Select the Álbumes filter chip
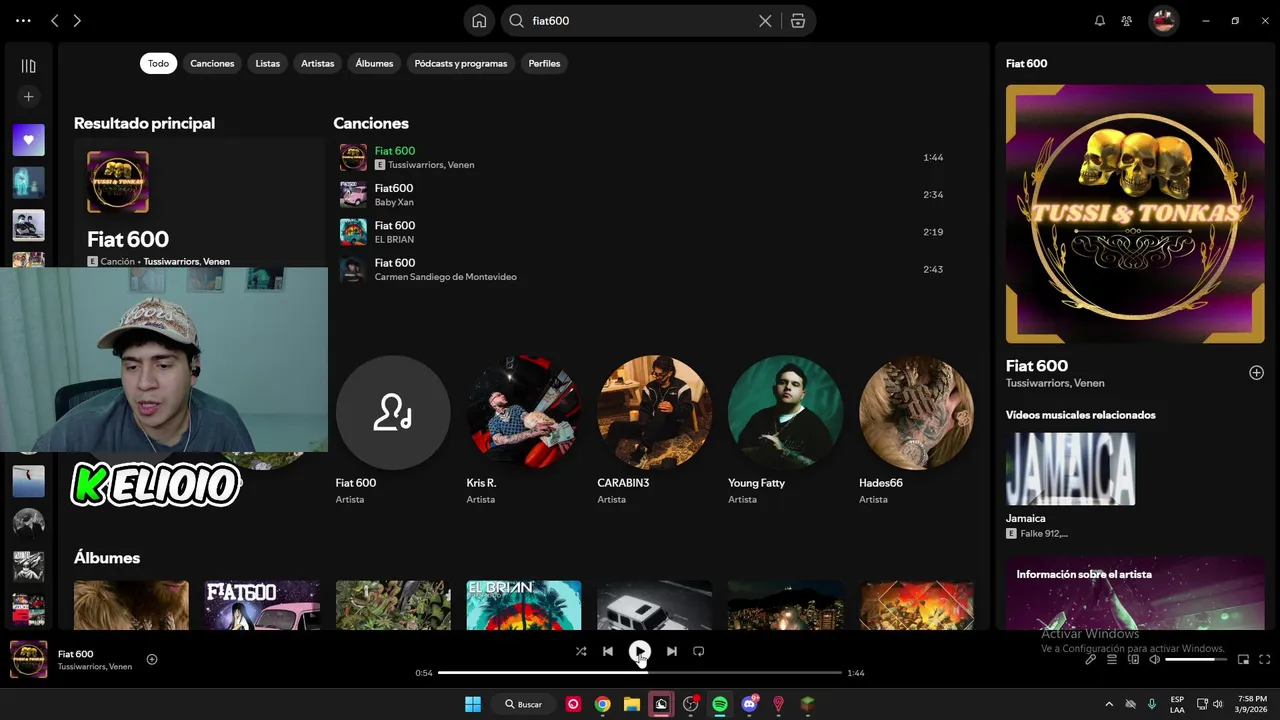 (x=374, y=63)
